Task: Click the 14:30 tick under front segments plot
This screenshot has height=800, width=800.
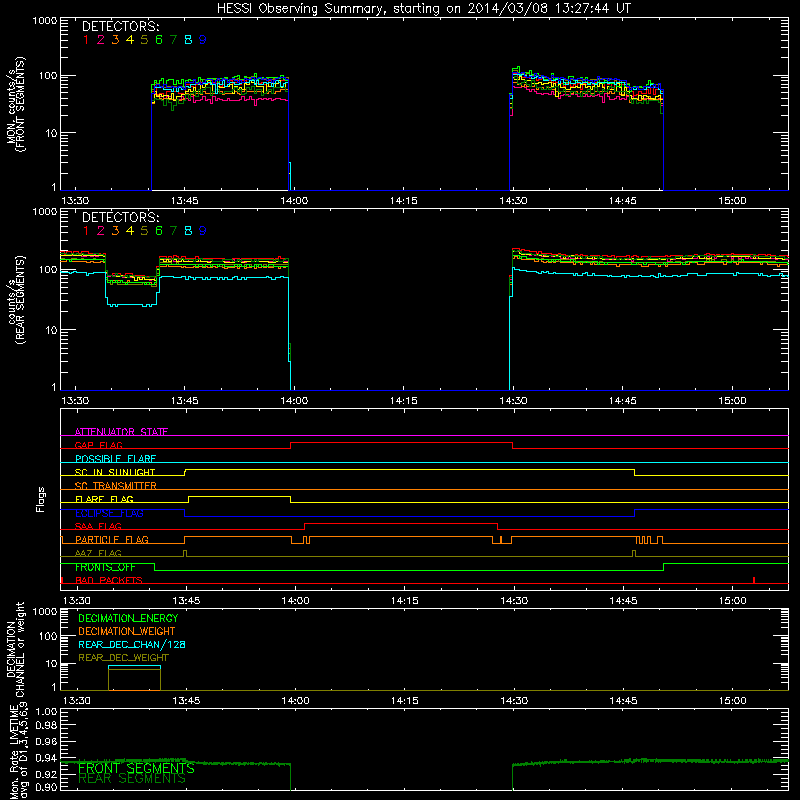Action: [x=513, y=201]
